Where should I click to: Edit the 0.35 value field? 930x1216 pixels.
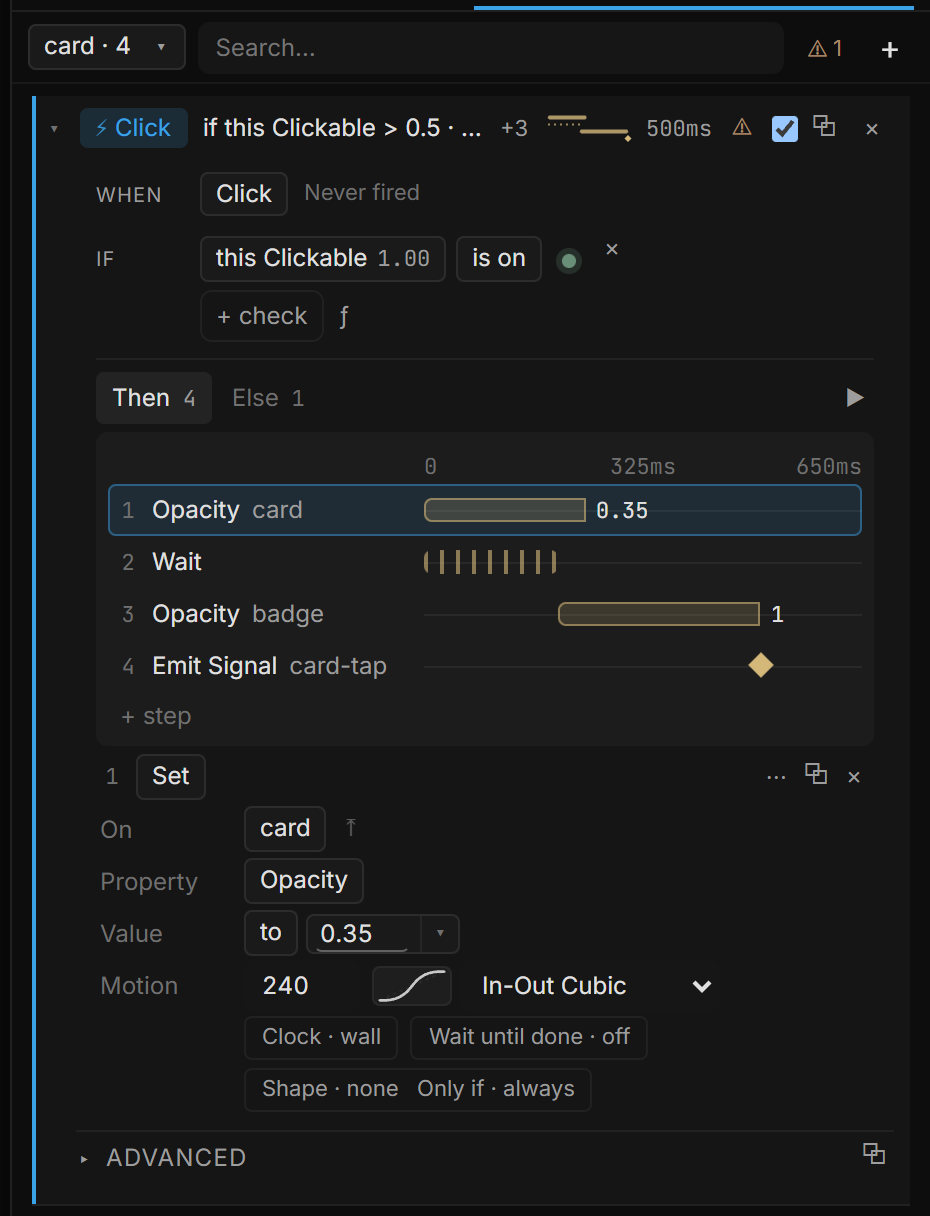364,934
